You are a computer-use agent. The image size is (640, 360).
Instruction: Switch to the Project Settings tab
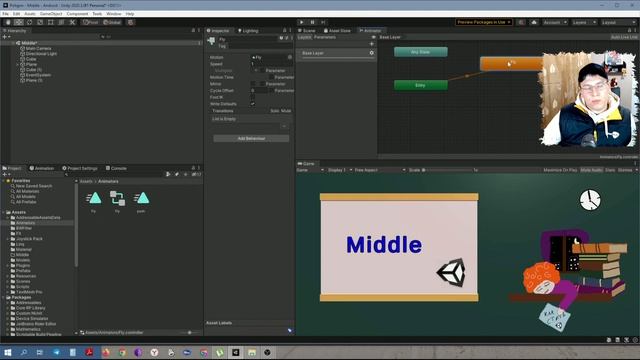tap(80, 168)
